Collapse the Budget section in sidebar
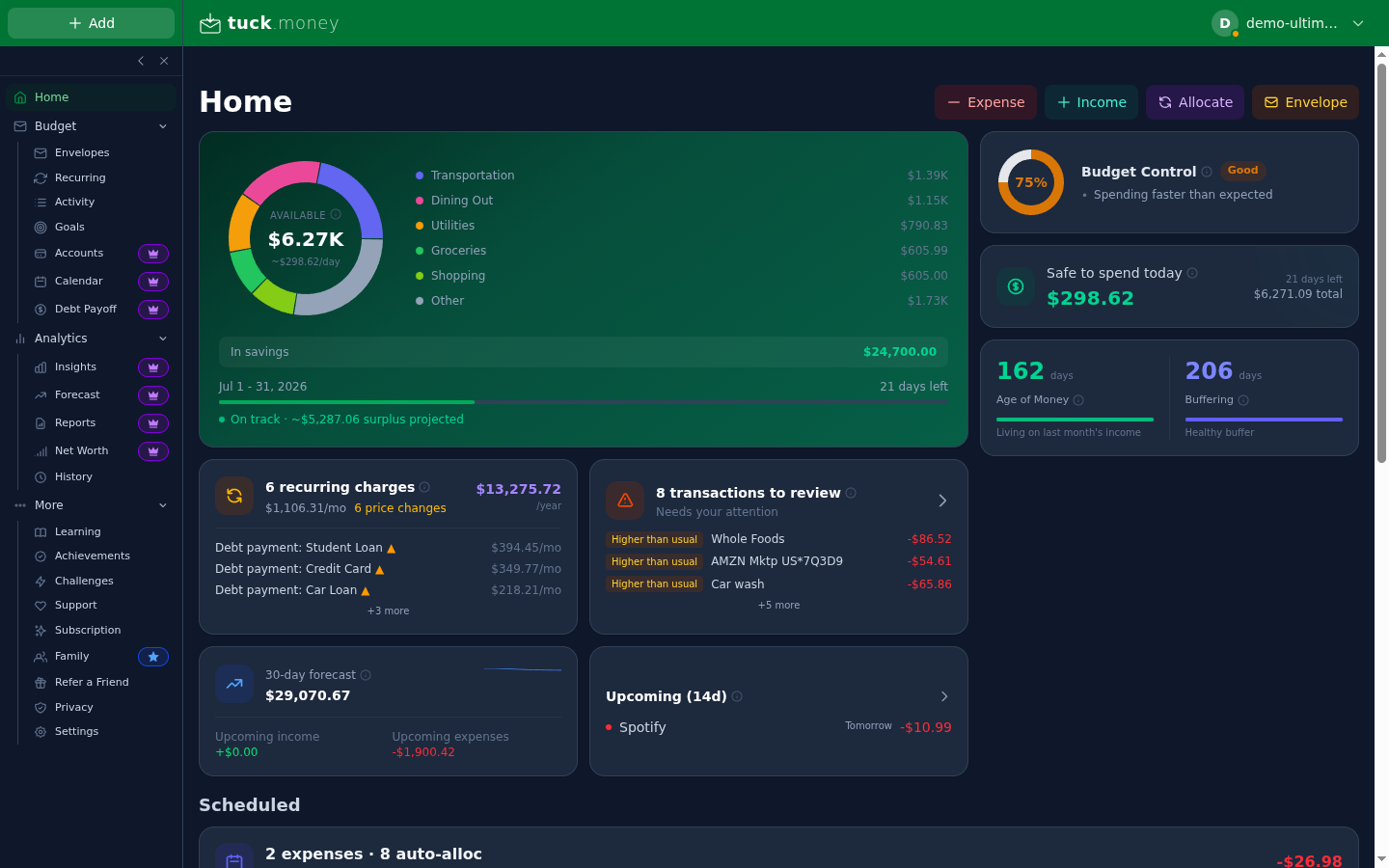1389x868 pixels. click(163, 126)
